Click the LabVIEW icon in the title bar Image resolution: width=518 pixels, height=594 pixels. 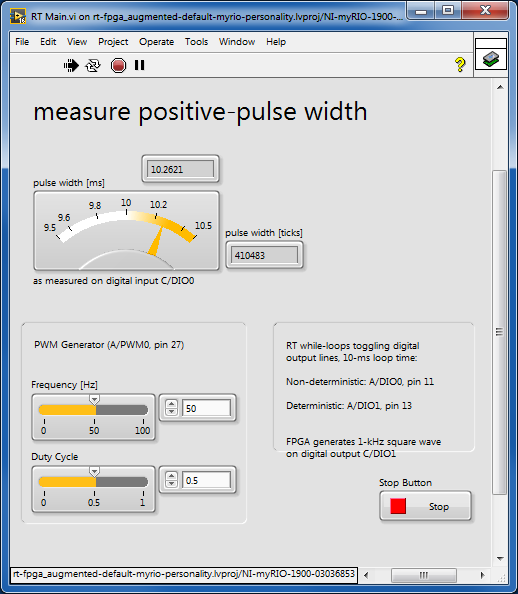click(x=18, y=16)
